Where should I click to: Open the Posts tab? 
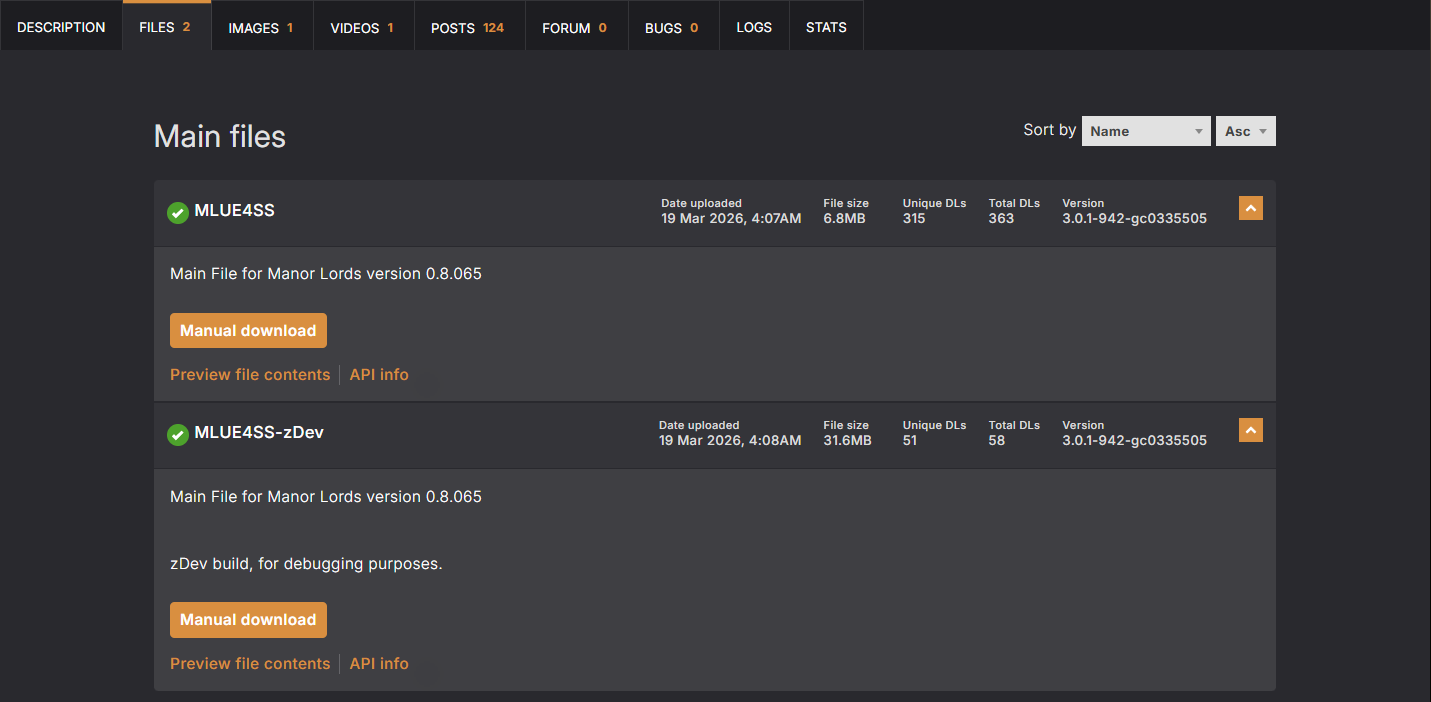467,27
